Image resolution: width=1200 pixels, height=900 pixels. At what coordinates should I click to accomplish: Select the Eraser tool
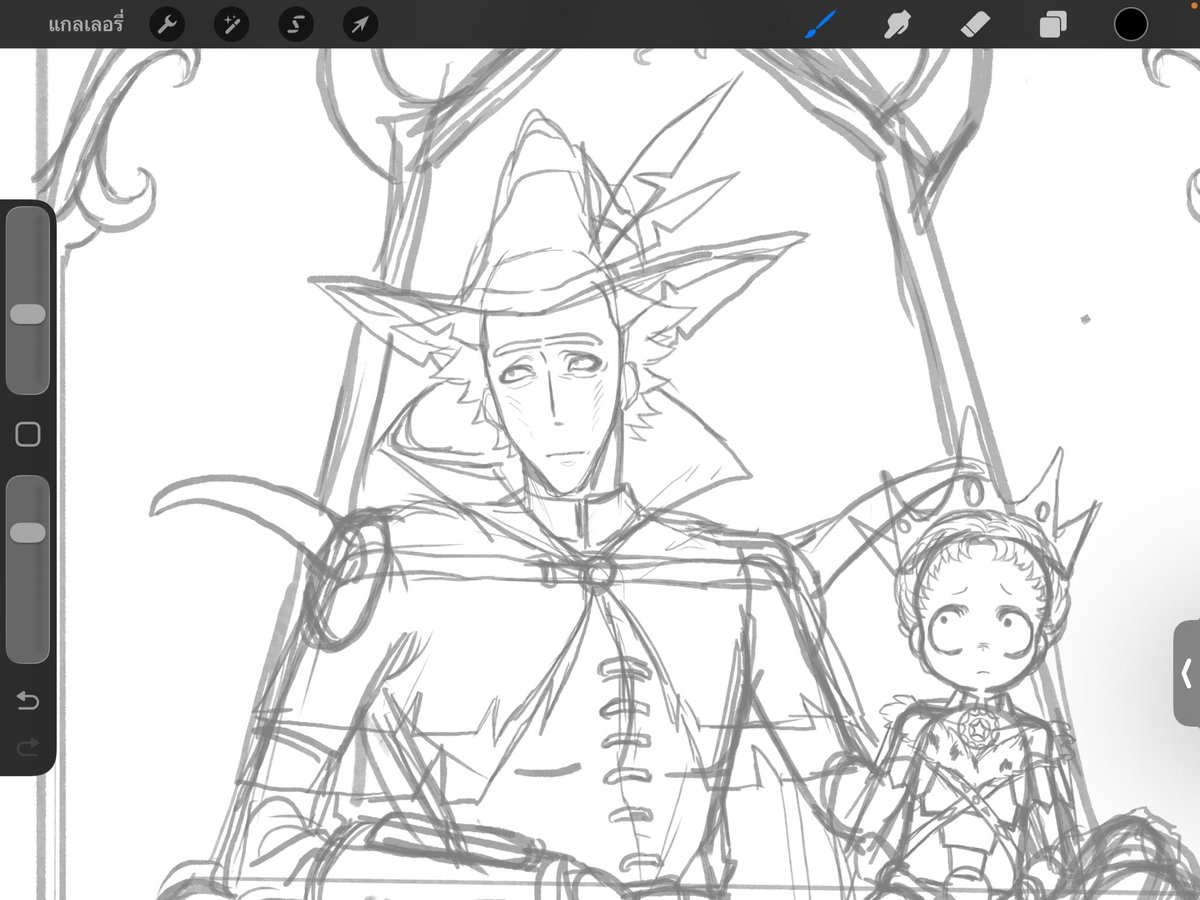[x=975, y=24]
